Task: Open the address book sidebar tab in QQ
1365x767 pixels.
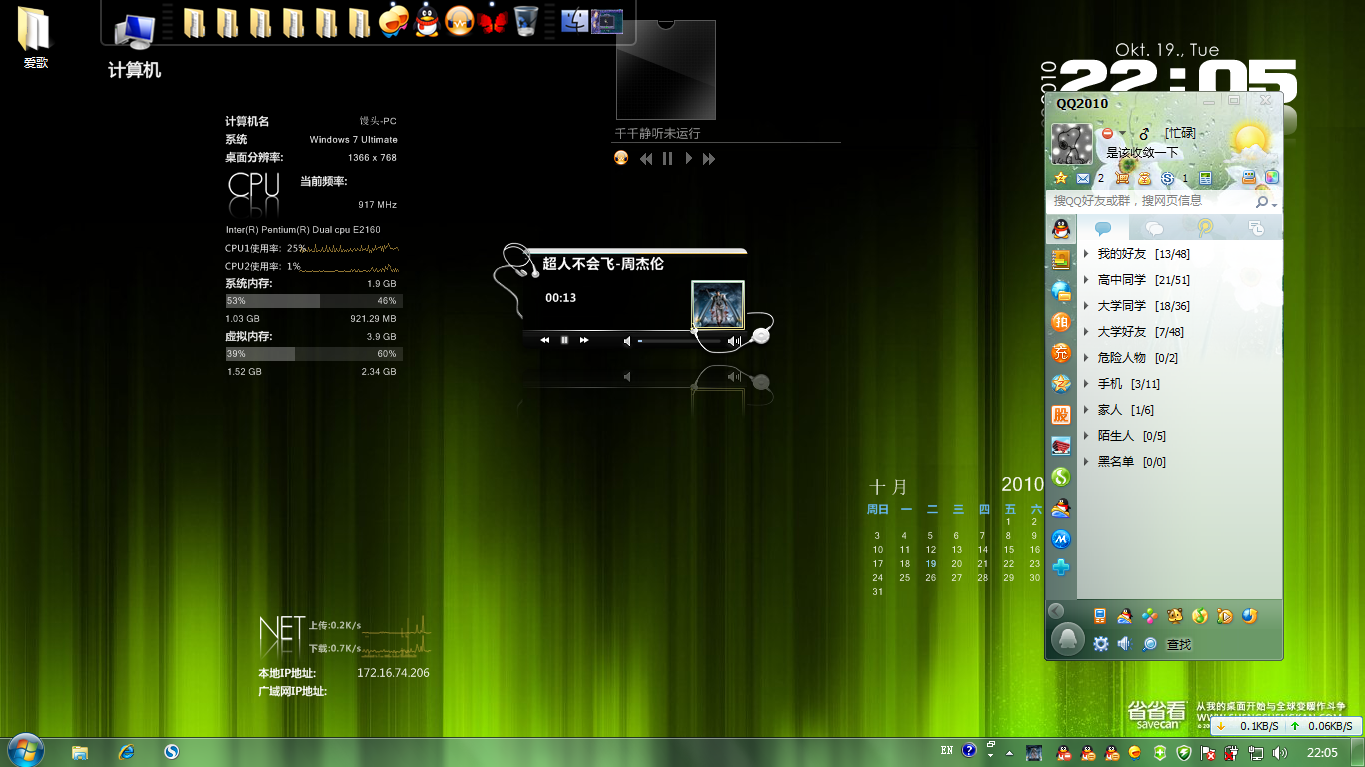Action: [1061, 260]
